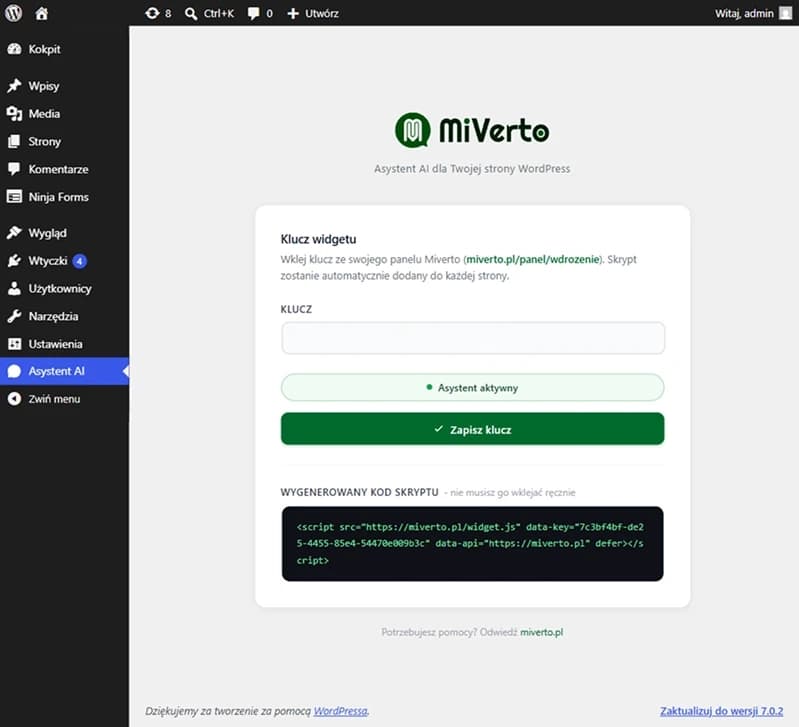Click the updates icon showing 8

(152, 13)
